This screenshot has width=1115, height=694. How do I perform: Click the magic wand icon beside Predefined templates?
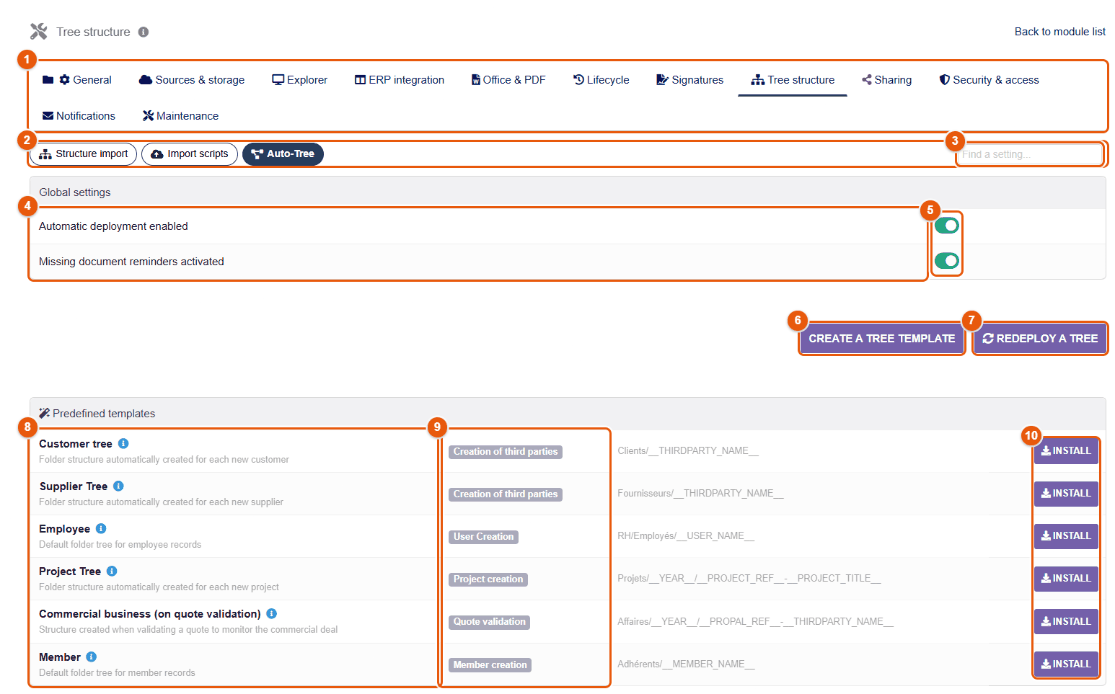click(44, 413)
